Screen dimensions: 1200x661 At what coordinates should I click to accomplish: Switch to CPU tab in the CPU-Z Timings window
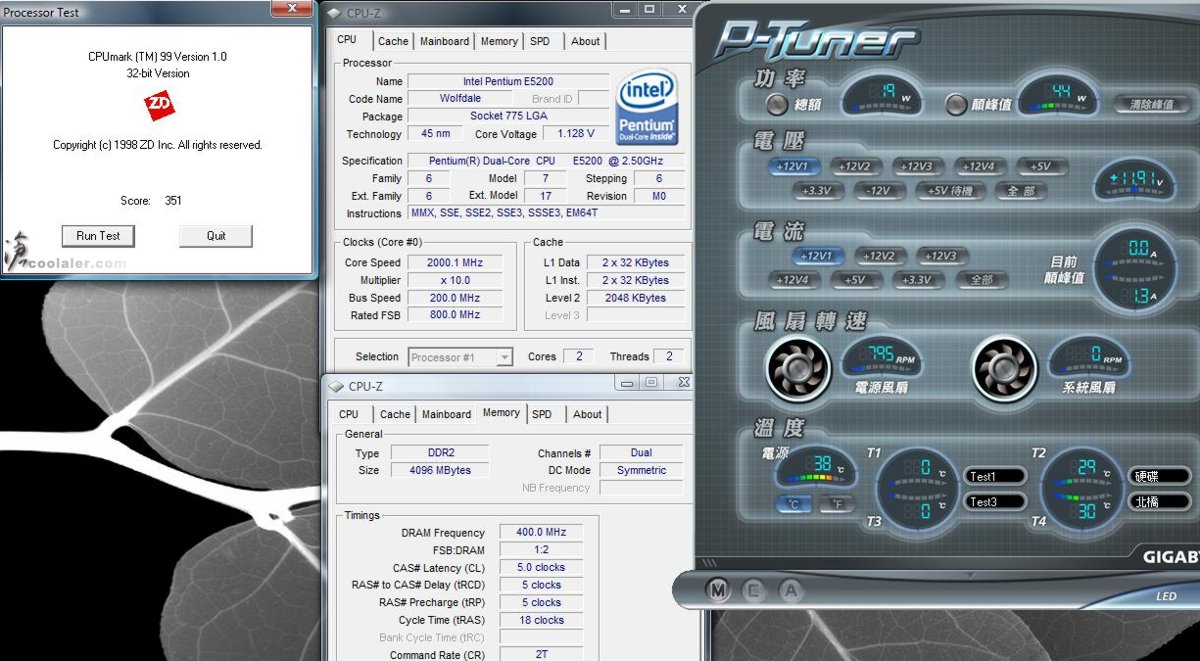pos(349,414)
